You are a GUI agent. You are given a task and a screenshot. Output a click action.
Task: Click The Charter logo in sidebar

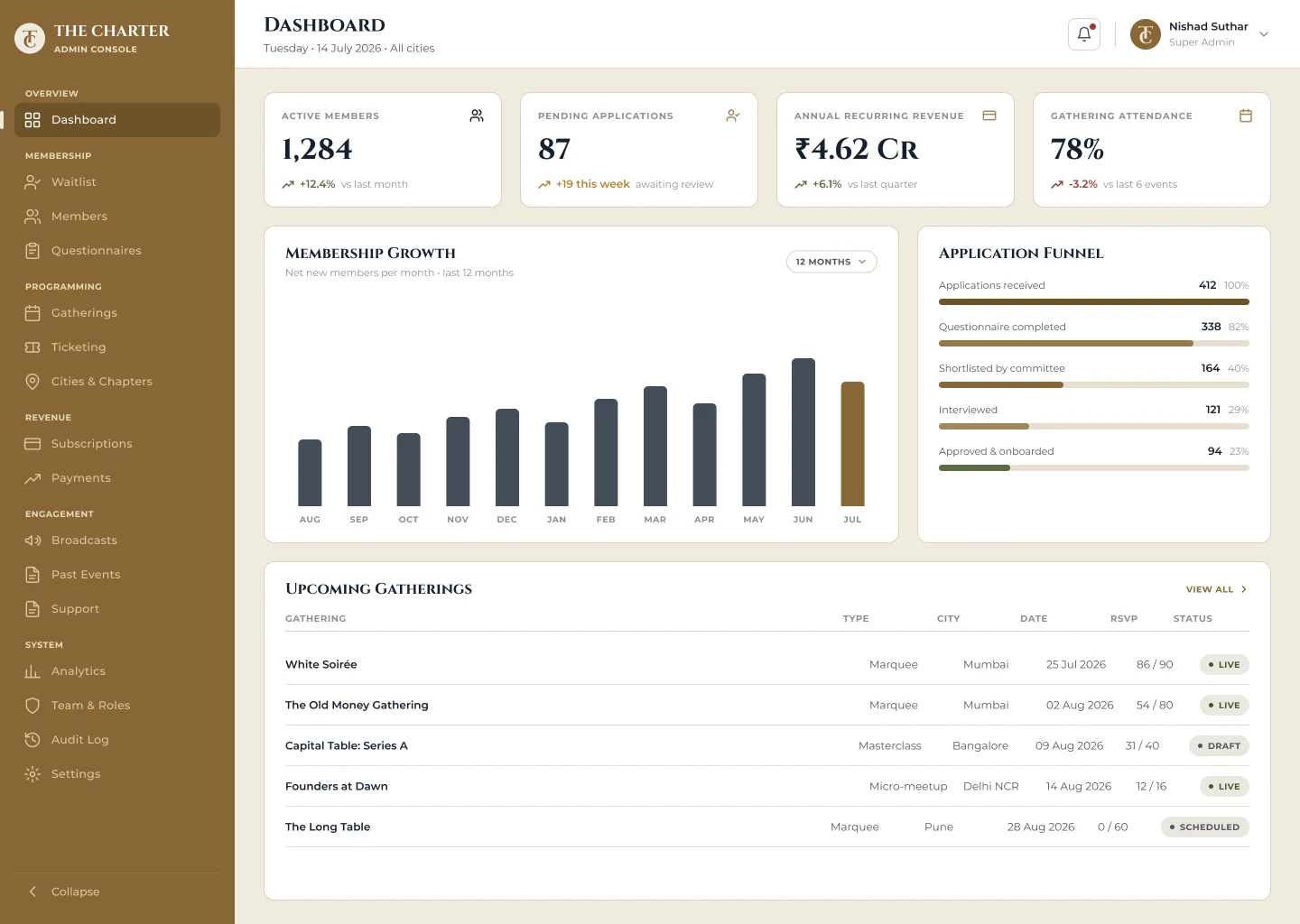coord(30,38)
